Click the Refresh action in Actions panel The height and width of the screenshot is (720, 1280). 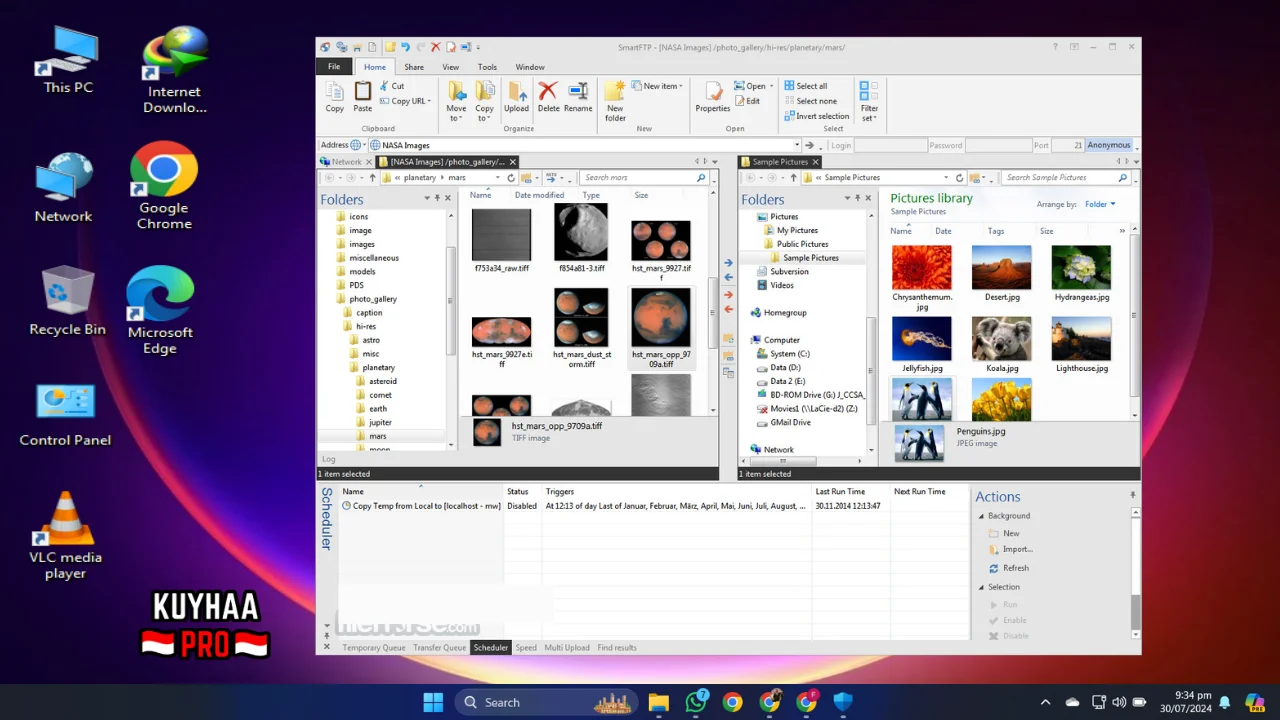[1008, 568]
